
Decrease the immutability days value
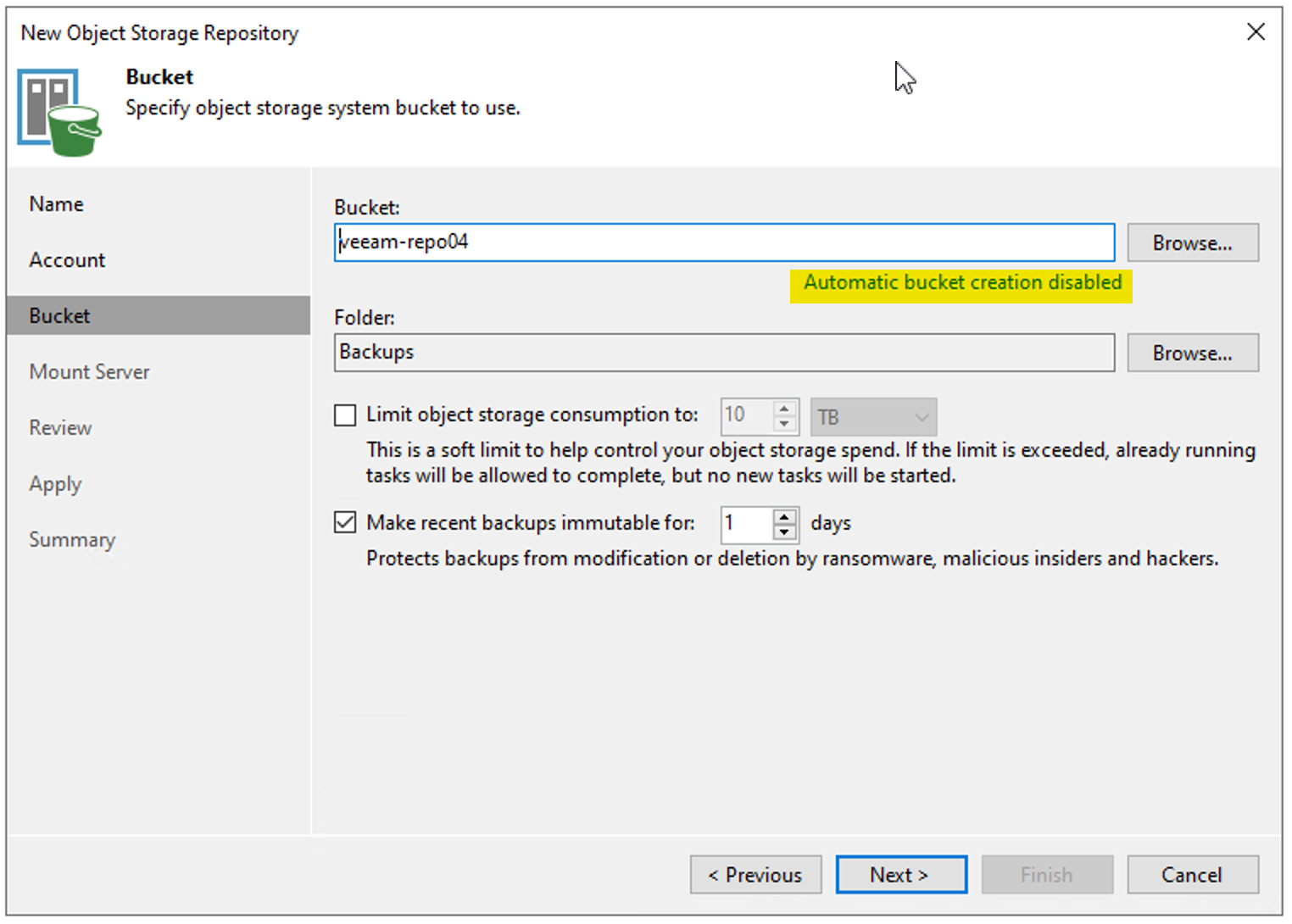[785, 532]
